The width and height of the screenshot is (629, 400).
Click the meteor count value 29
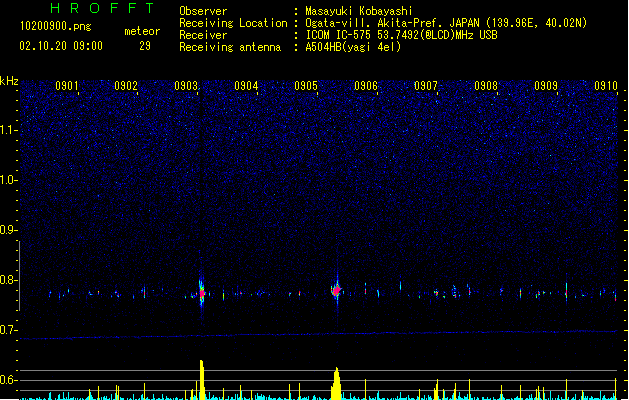pyautogui.click(x=145, y=46)
